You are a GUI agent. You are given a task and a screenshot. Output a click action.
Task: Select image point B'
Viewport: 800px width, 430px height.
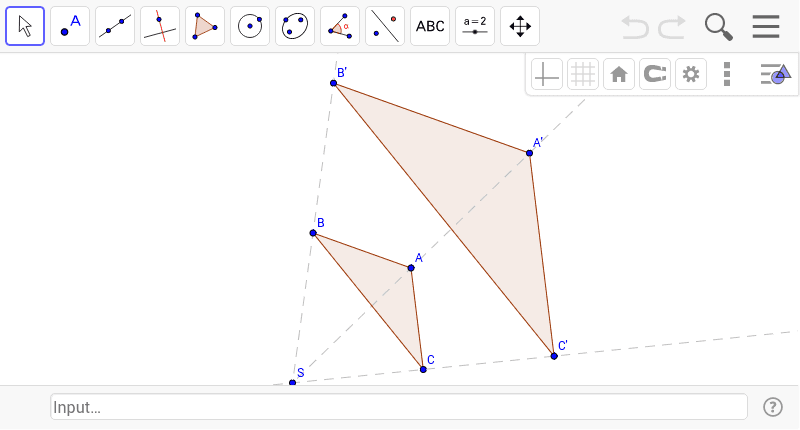(334, 83)
